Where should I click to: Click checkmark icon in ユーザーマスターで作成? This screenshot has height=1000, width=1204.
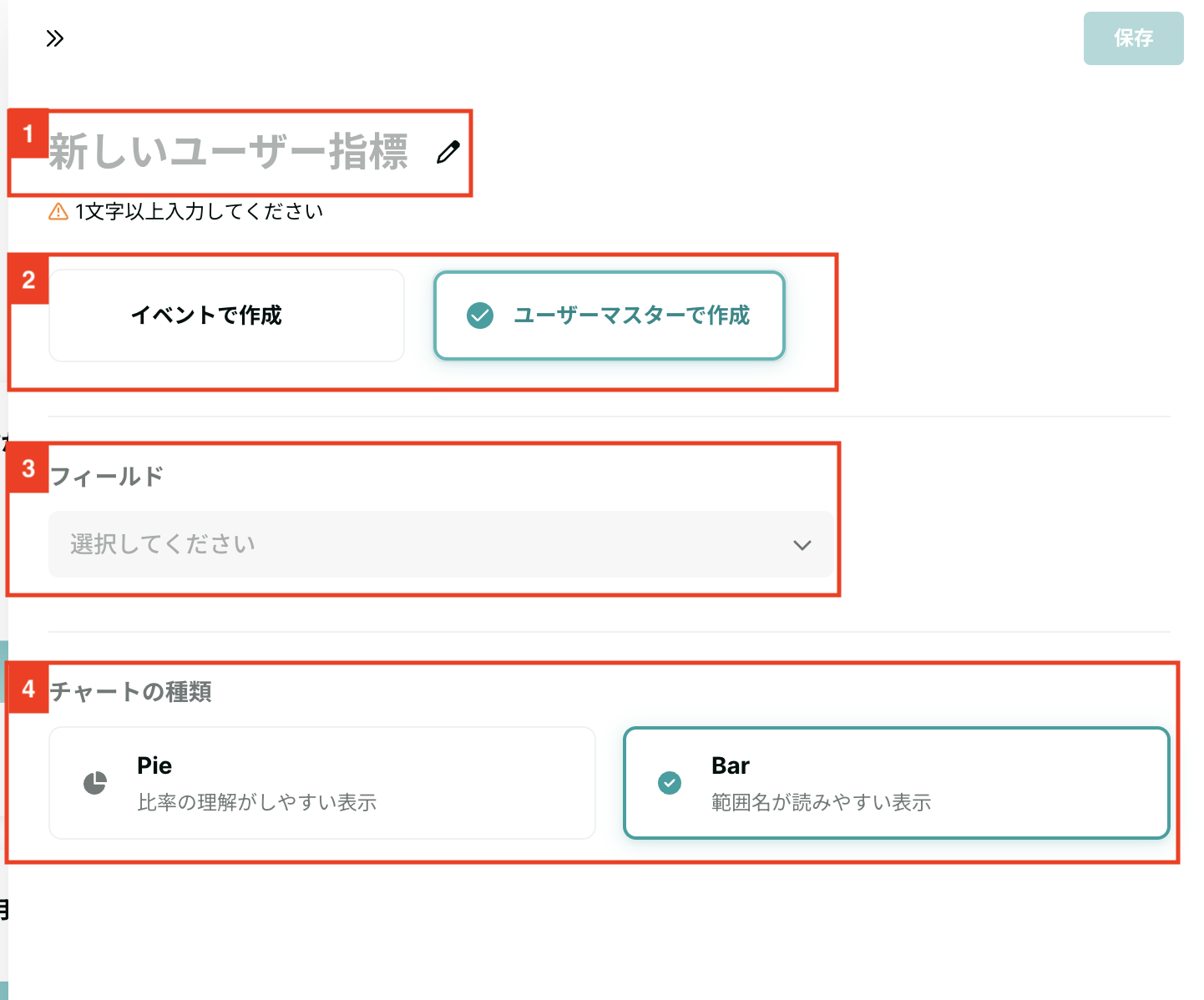(480, 316)
